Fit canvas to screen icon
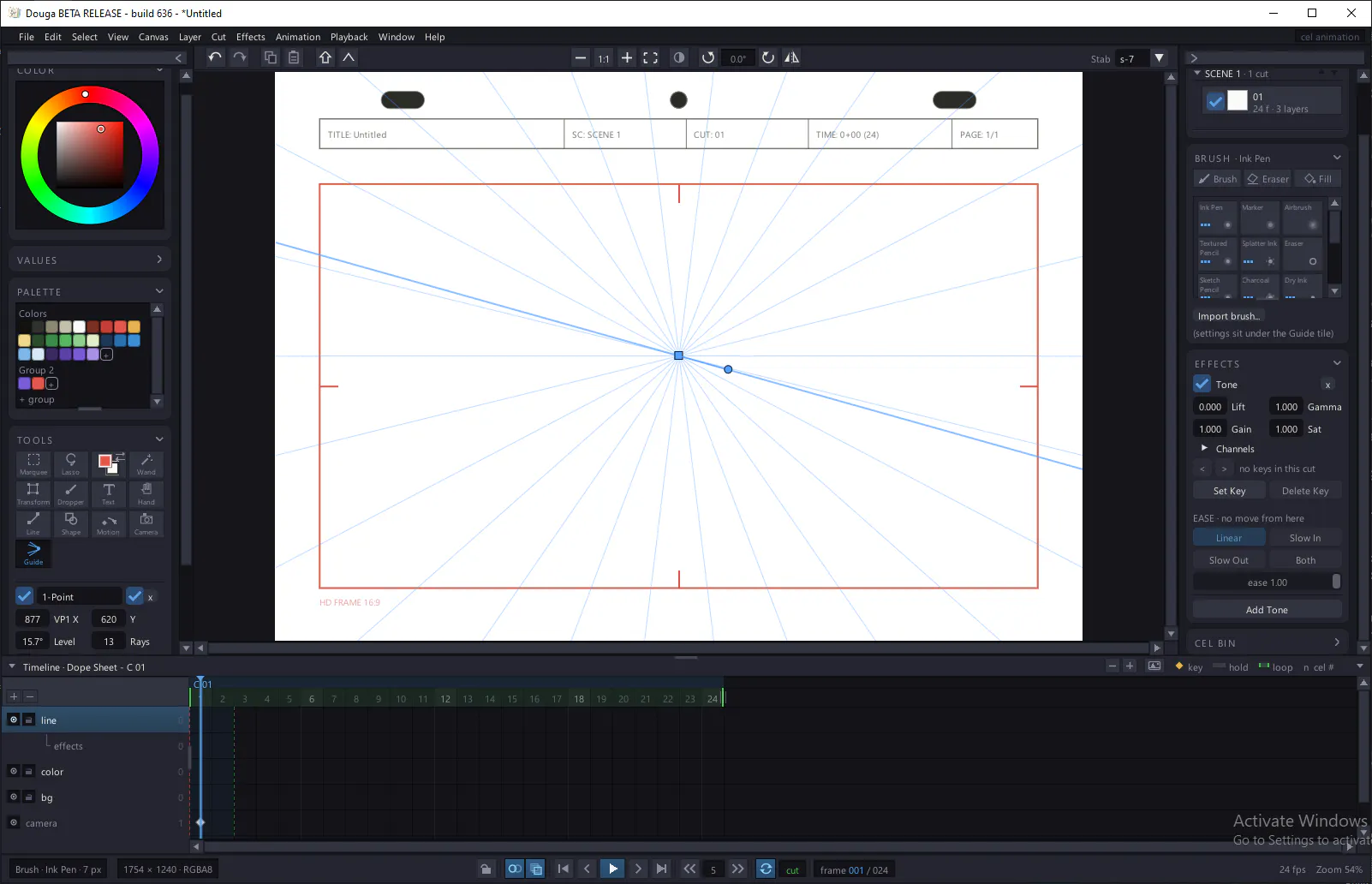The width and height of the screenshot is (1372, 884). click(651, 57)
